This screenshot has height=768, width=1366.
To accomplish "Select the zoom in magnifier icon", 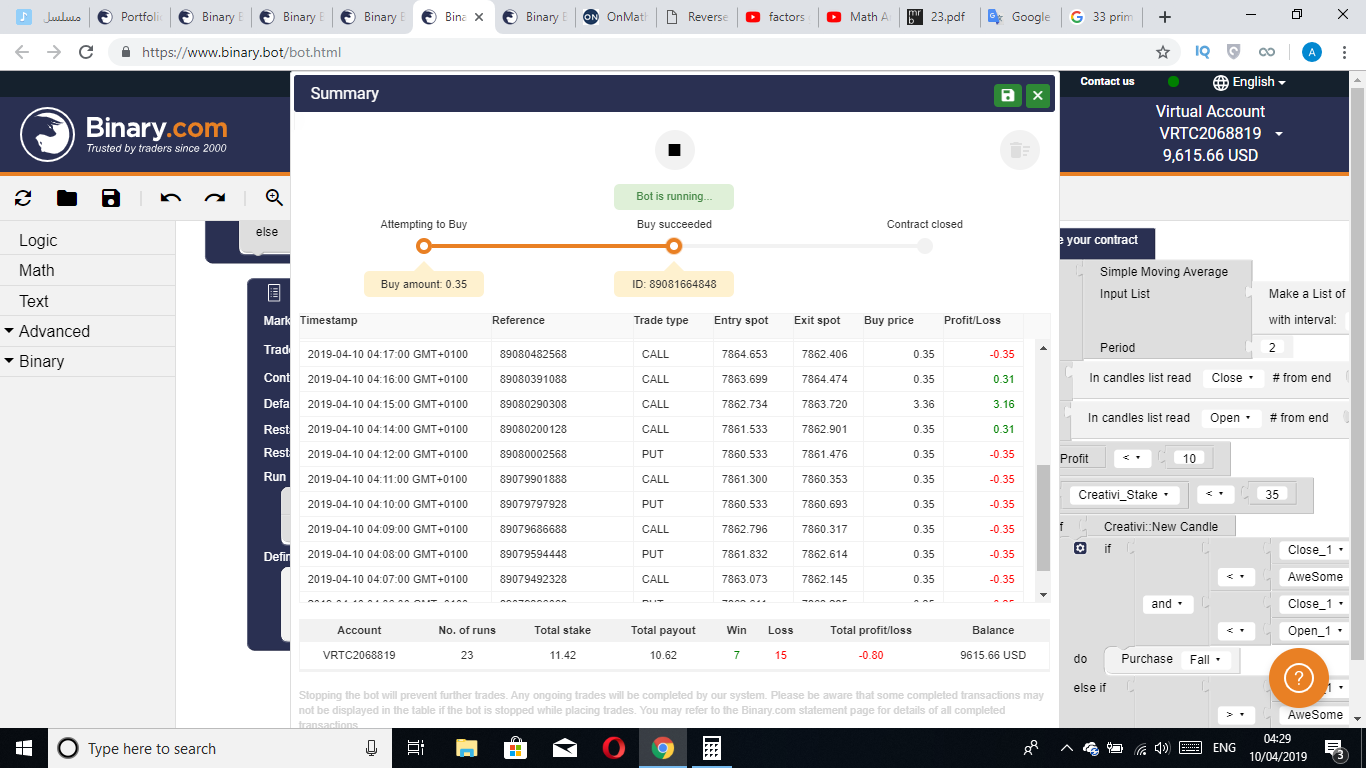I will point(270,198).
